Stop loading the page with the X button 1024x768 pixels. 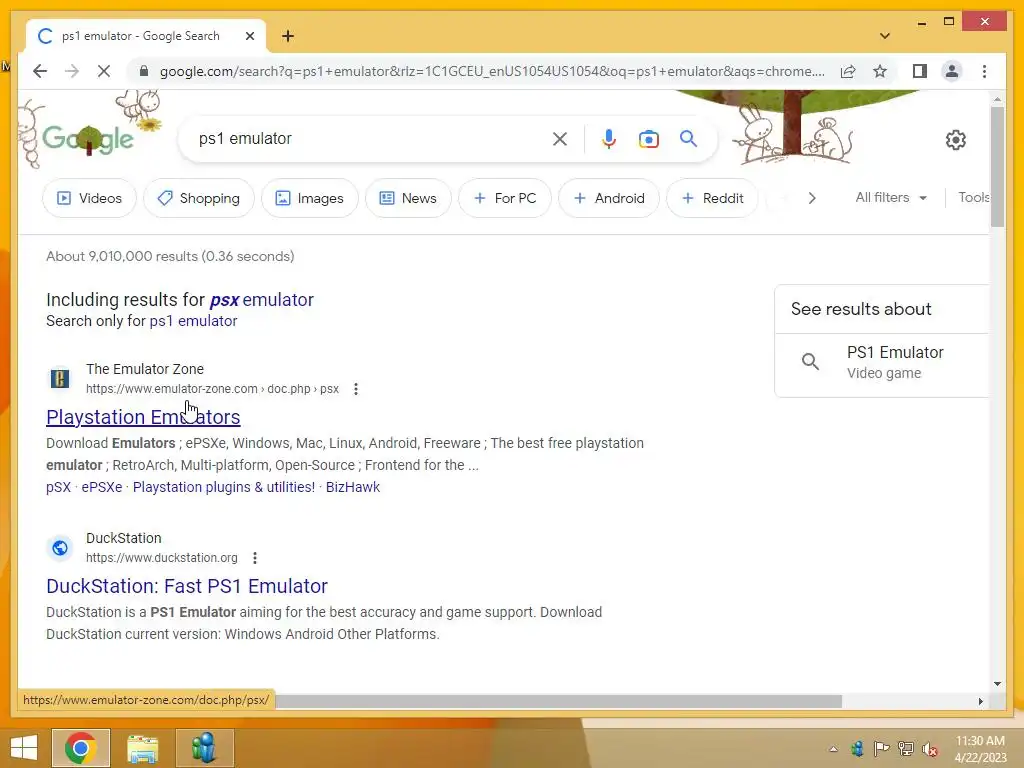pyautogui.click(x=104, y=71)
